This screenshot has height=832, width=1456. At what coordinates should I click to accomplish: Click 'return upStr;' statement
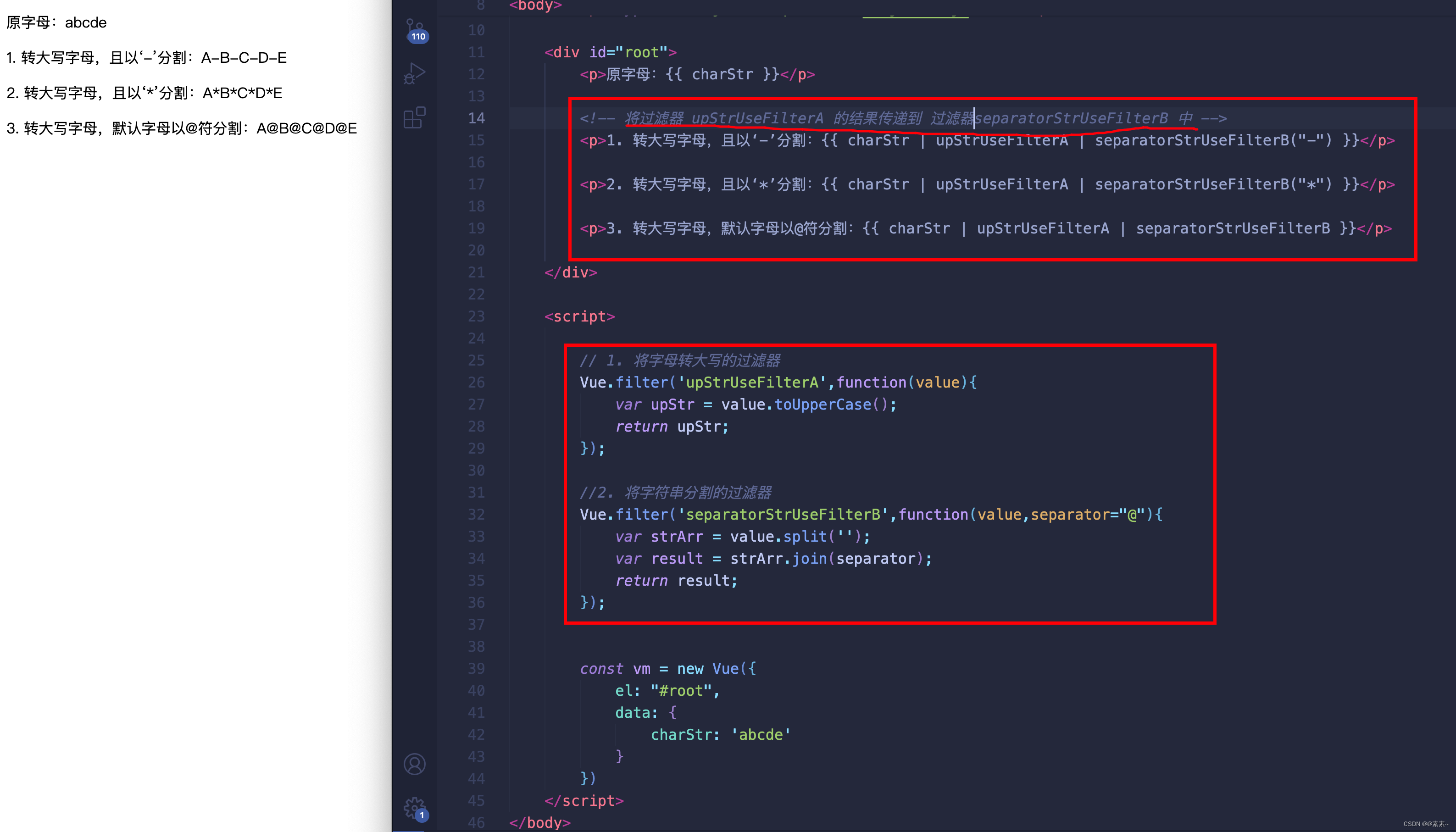pos(672,426)
